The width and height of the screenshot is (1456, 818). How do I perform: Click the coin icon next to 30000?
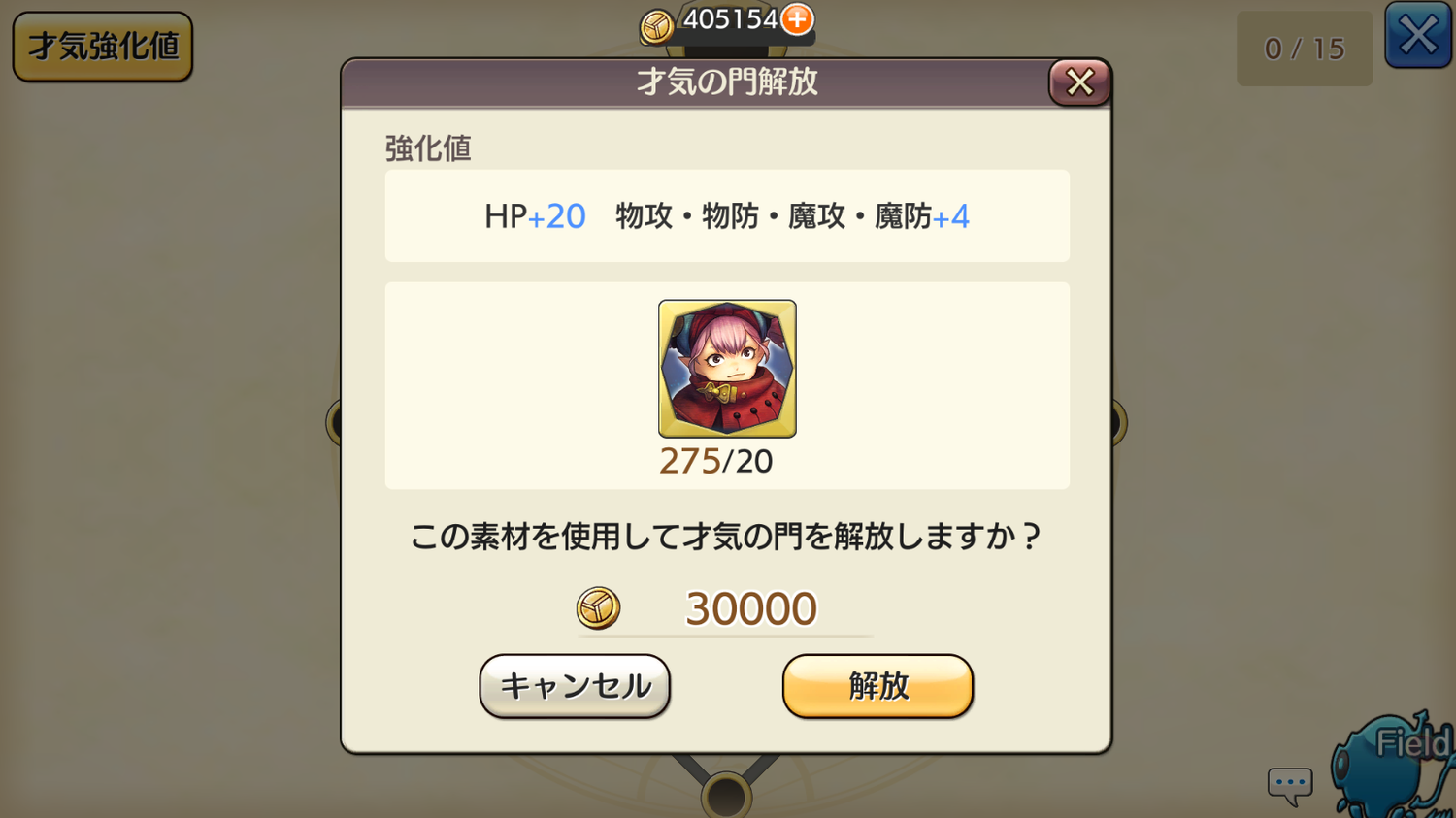[598, 608]
